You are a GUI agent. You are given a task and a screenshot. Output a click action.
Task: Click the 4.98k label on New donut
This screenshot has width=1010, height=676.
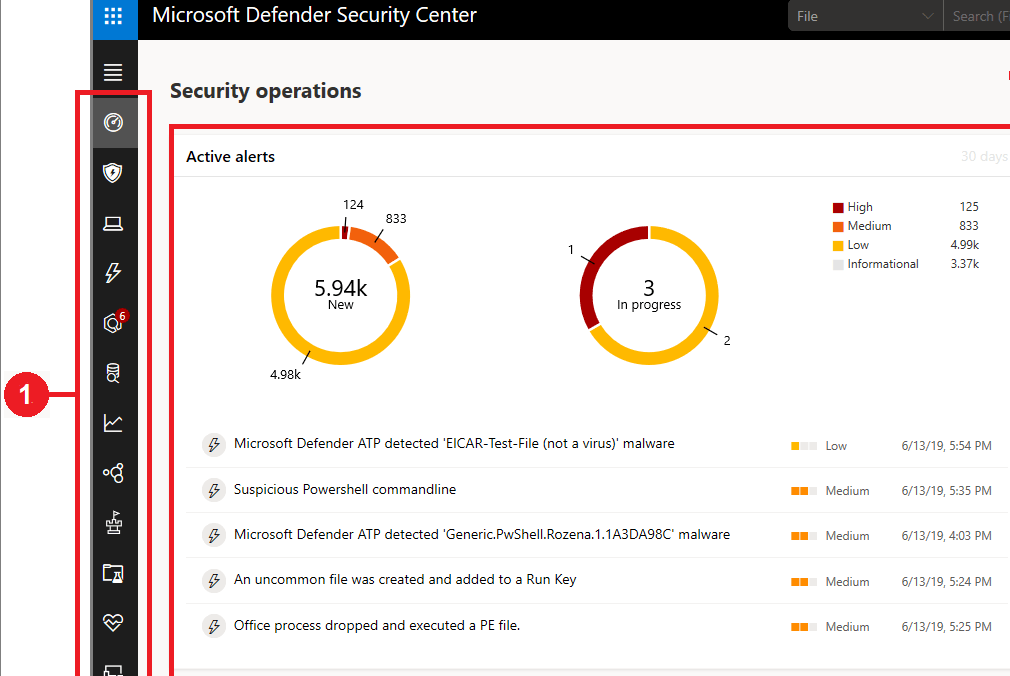coord(285,374)
